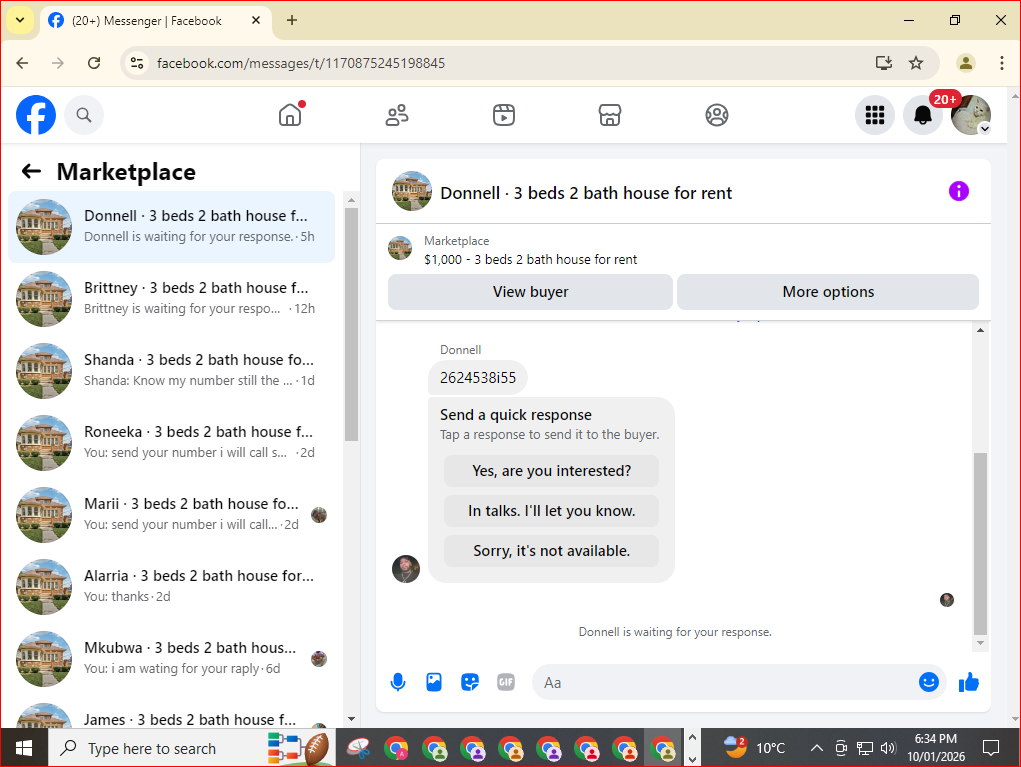The image size is (1021, 767).
Task: View site information icon in address bar
Action: 137,63
